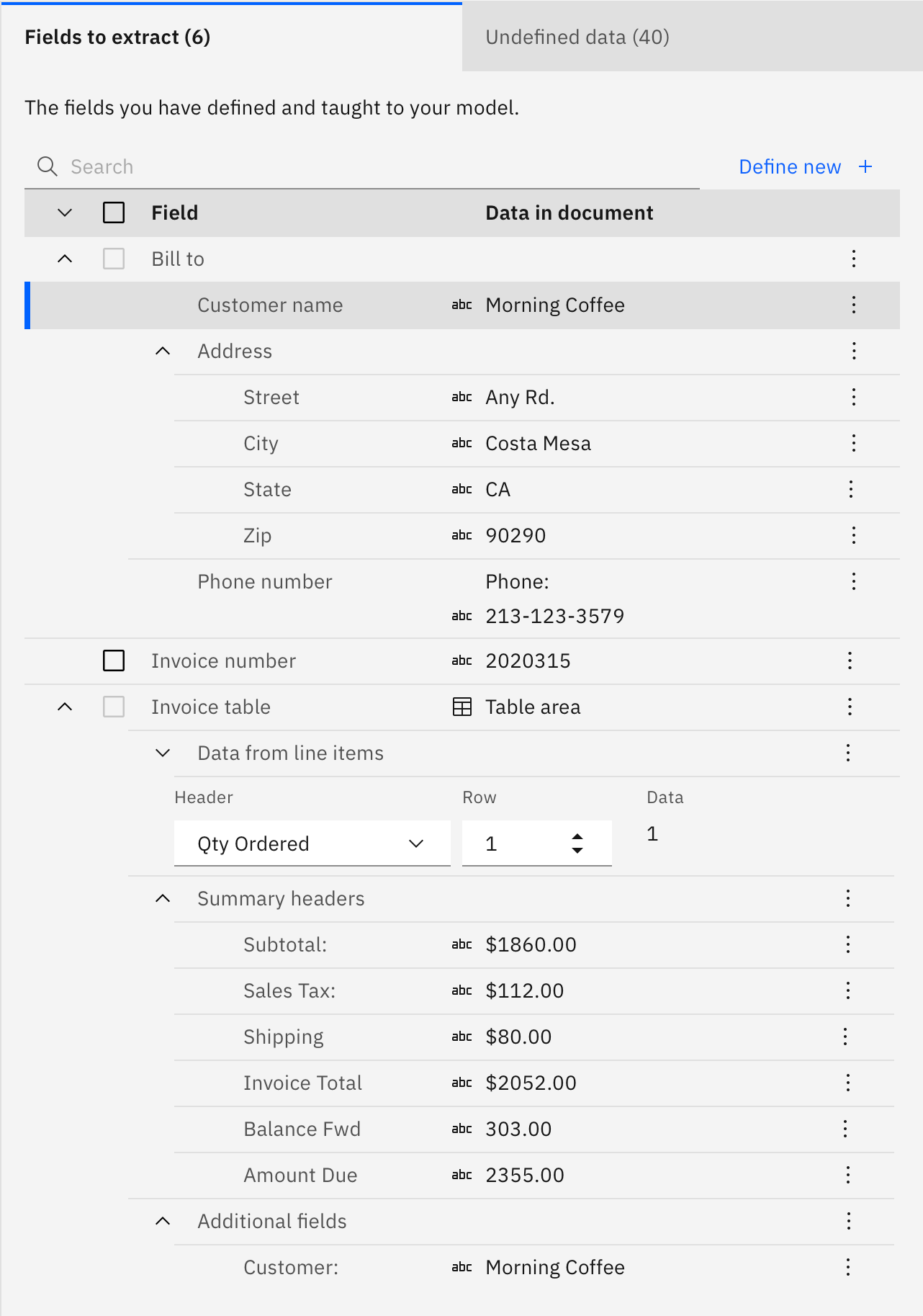Click the plus icon next to Define new
This screenshot has height=1316, width=923.
click(x=865, y=166)
